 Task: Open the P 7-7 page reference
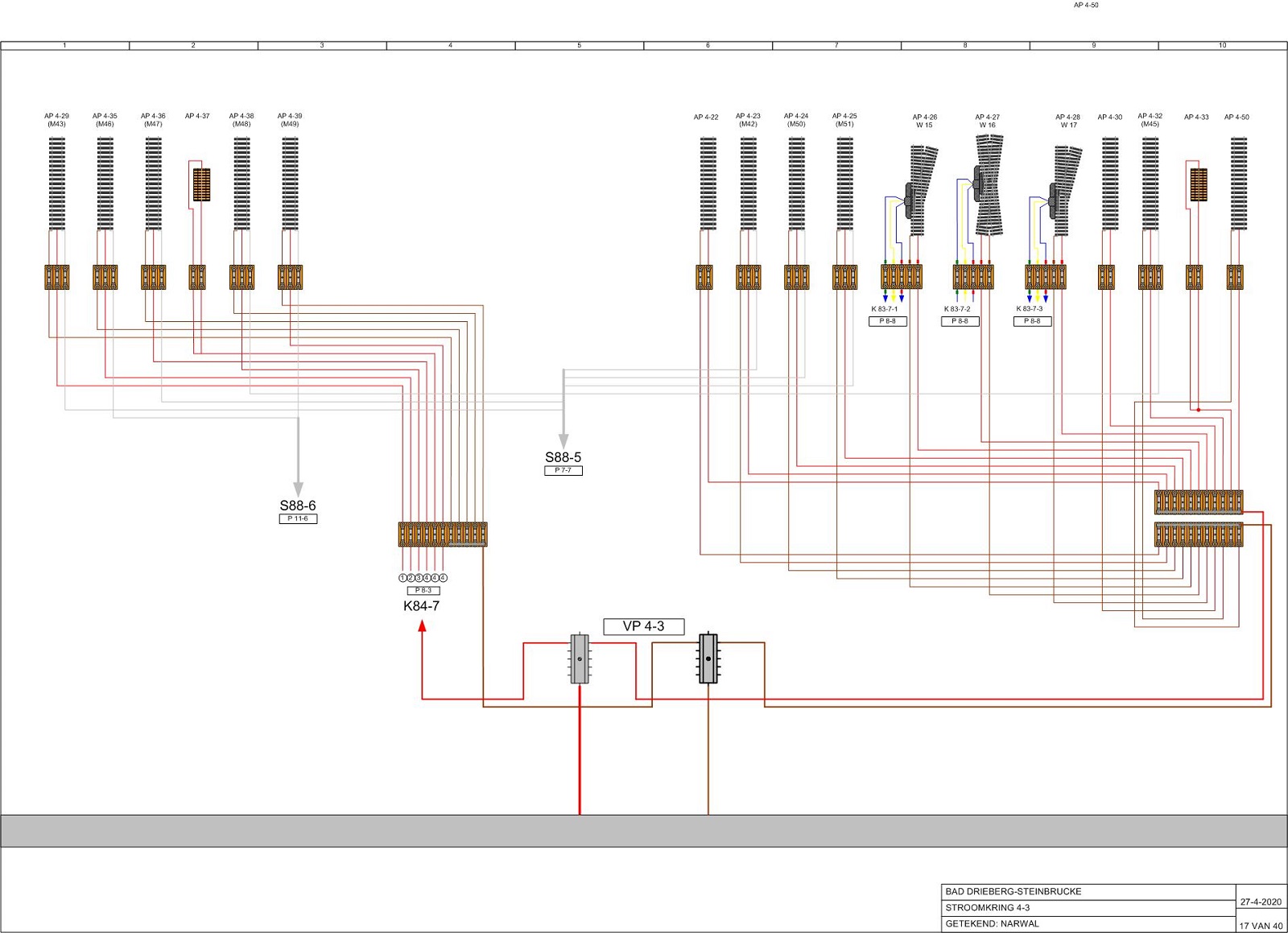[x=563, y=470]
